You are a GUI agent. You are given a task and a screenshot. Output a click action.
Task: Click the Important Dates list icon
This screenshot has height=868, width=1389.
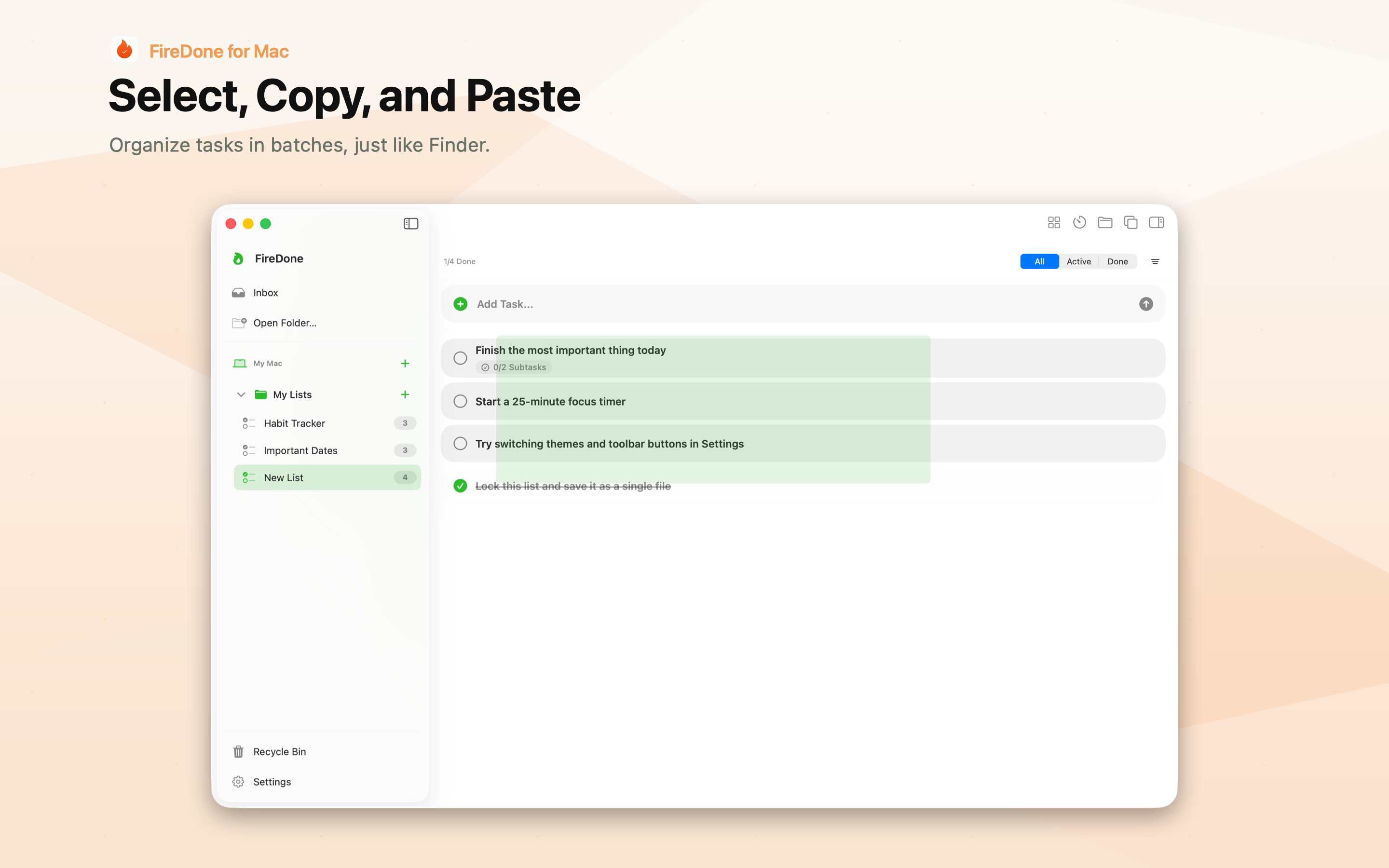click(248, 451)
